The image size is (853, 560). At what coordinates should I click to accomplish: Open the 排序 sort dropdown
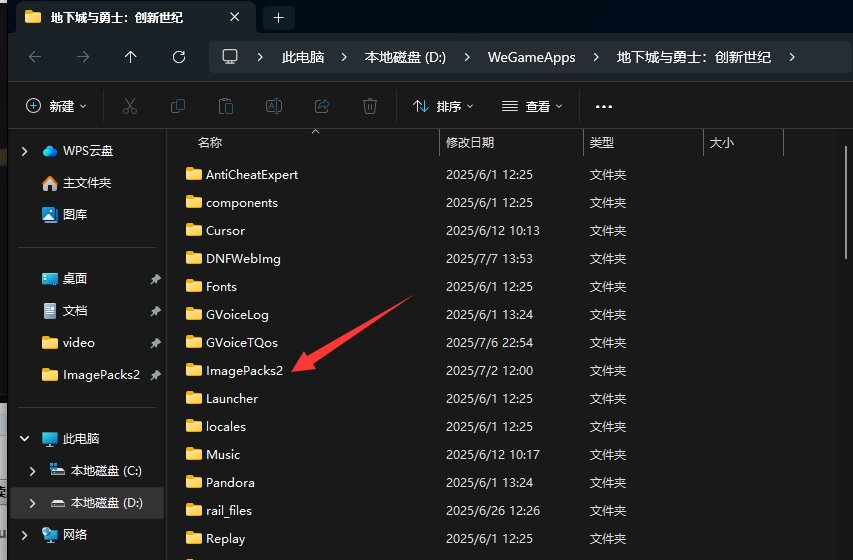tap(443, 106)
